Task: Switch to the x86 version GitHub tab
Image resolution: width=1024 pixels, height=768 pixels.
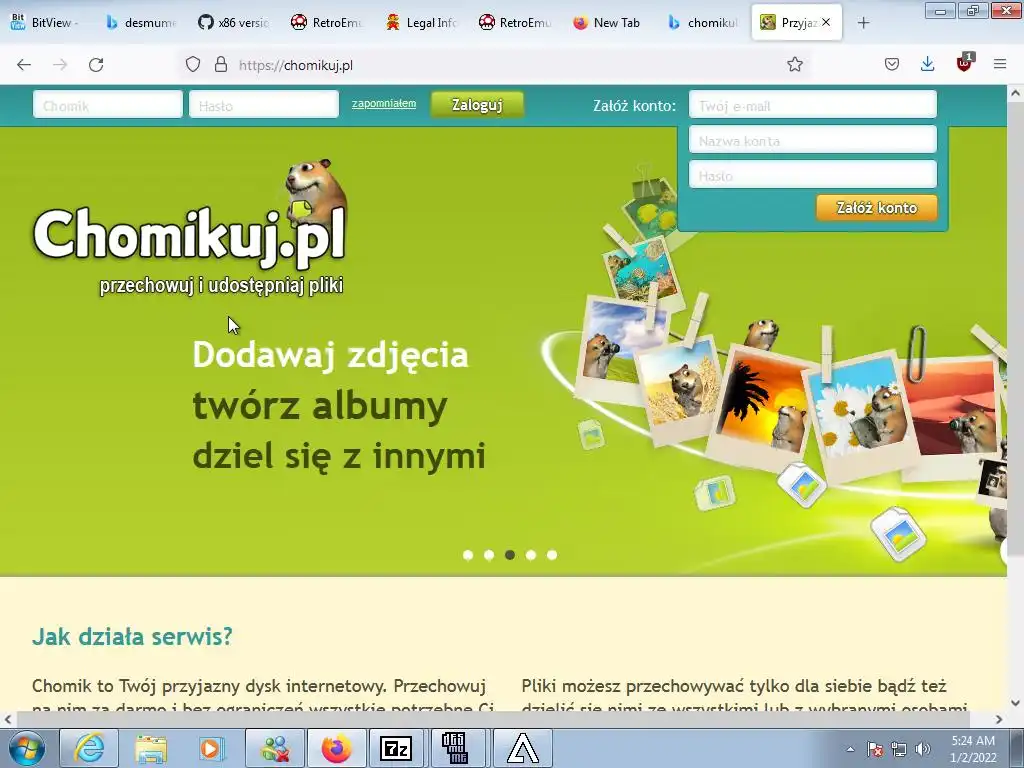Action: [x=235, y=23]
